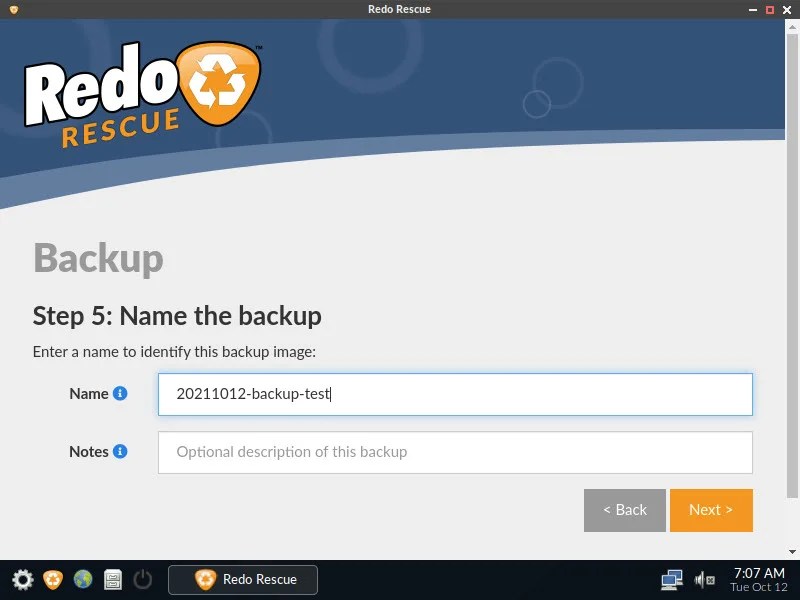
Task: Click the Next button
Action: 711,510
